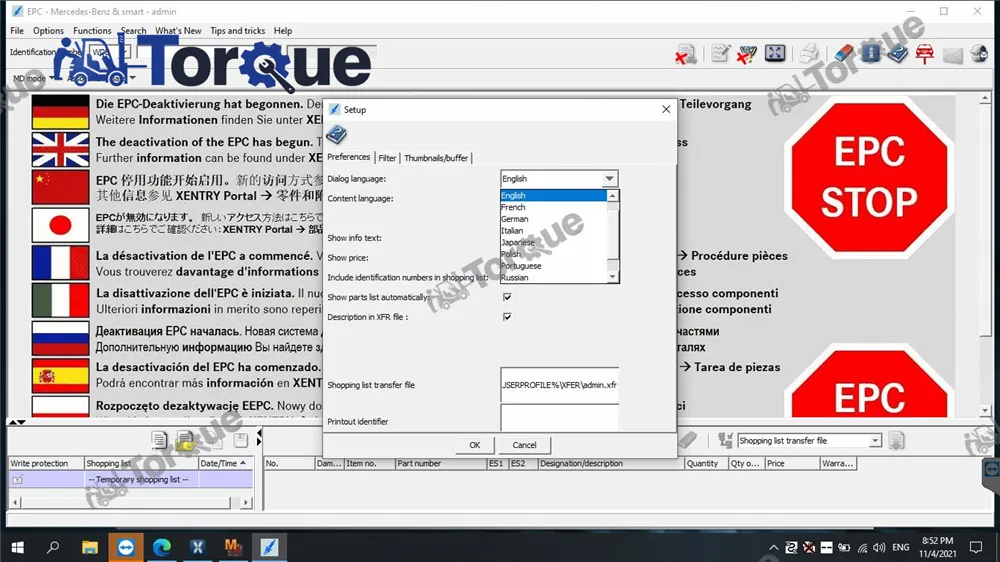This screenshot has height=562, width=1000.
Task: Click shopping list horizontal scroll right arrow
Action: 246,503
